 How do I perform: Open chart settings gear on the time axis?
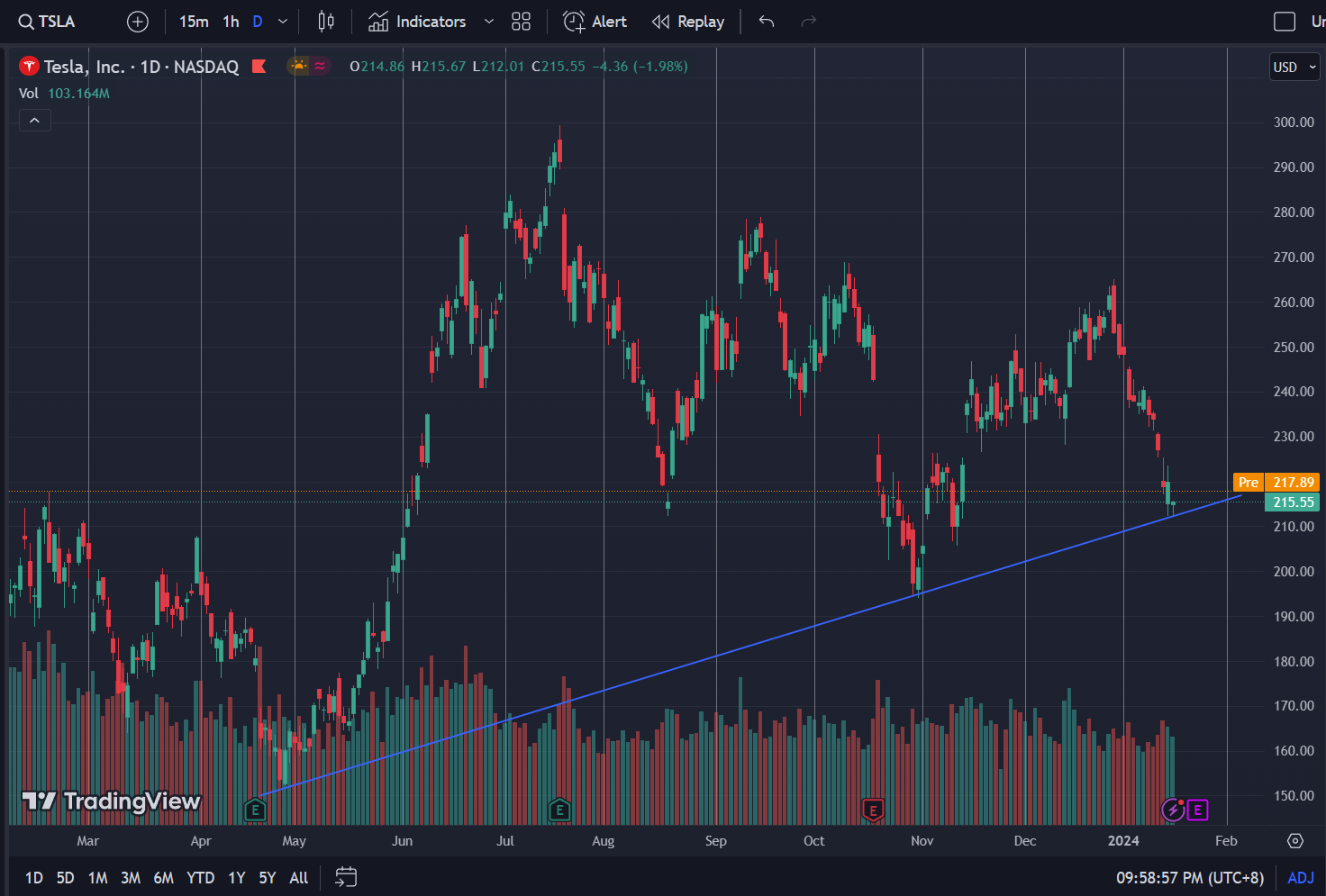[1295, 841]
